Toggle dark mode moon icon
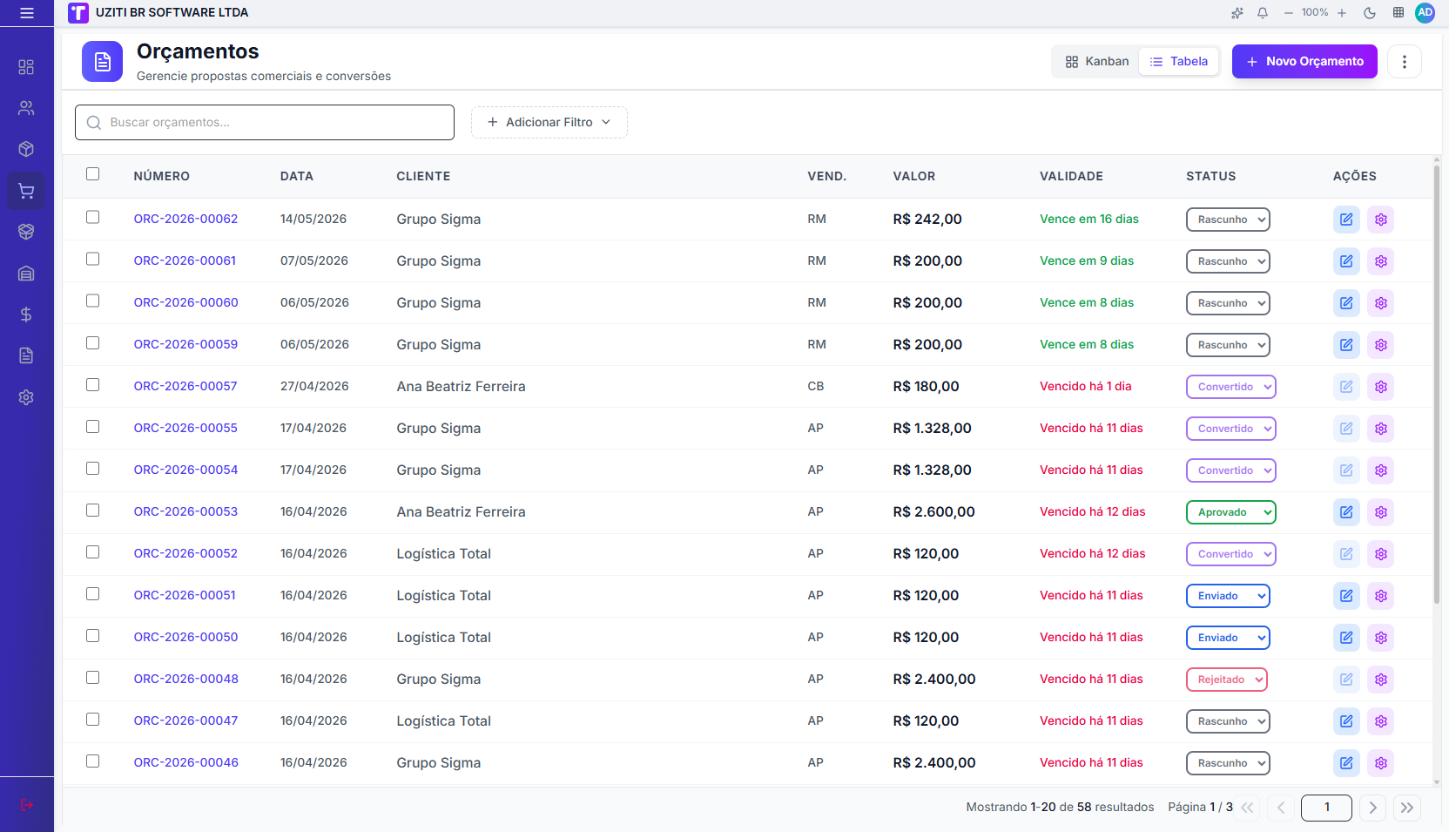Screen dimensions: 1449x832 [1370, 13]
